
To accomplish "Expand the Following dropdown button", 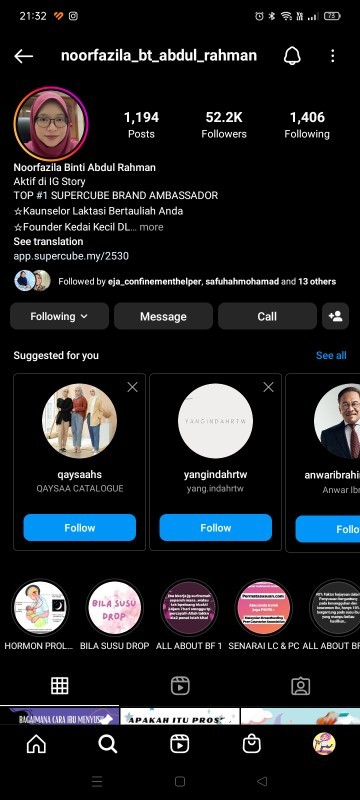I will coord(59,316).
